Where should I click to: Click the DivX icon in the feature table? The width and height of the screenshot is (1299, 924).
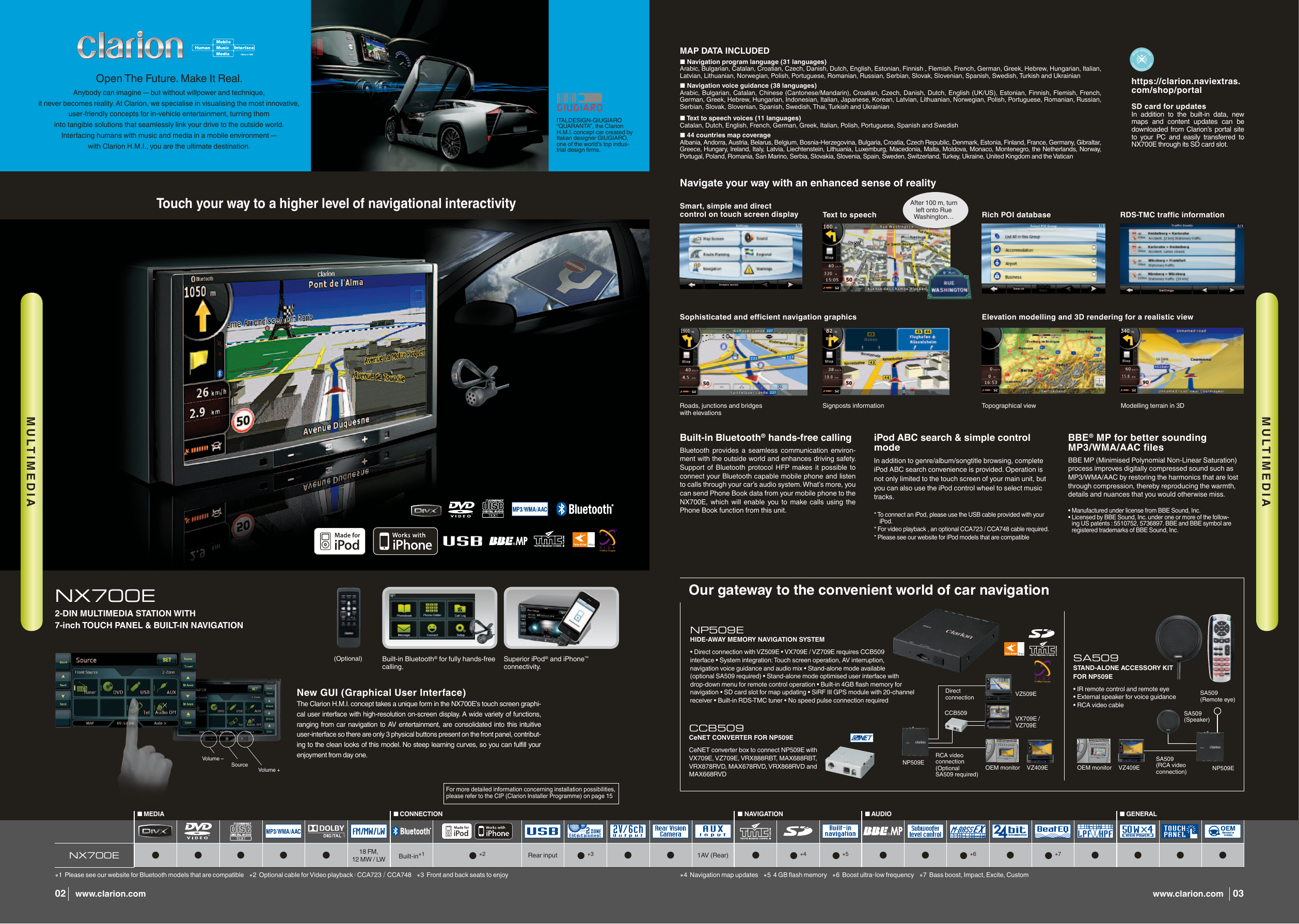pyautogui.click(x=155, y=831)
